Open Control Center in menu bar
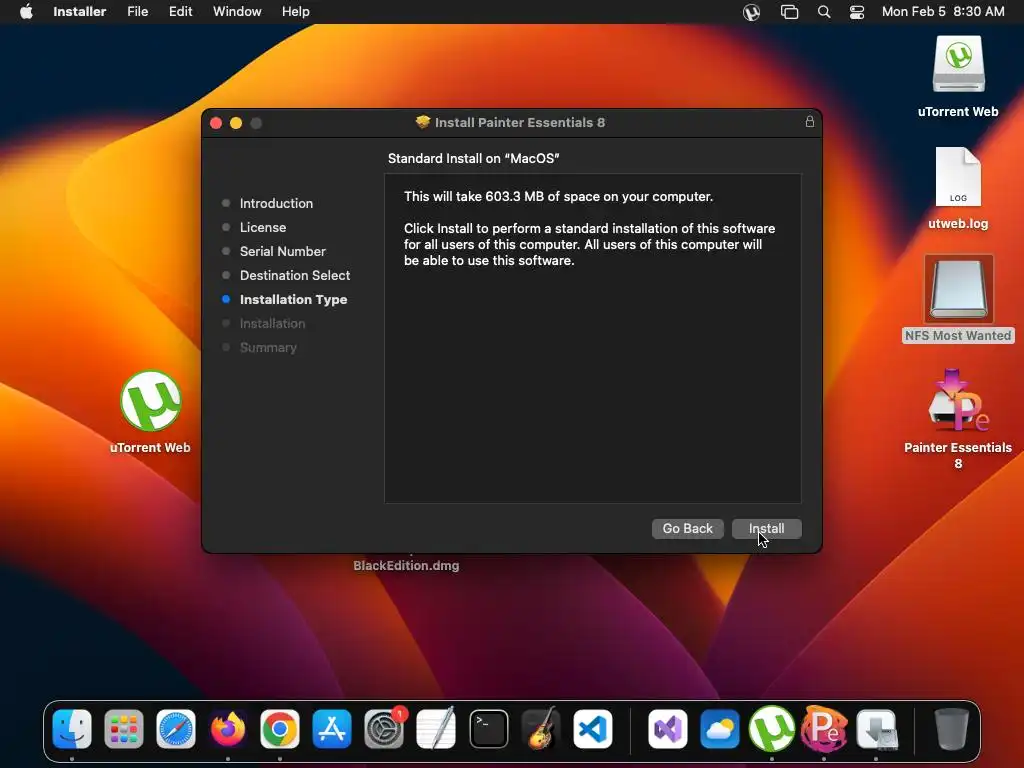This screenshot has height=768, width=1024. pyautogui.click(x=857, y=12)
